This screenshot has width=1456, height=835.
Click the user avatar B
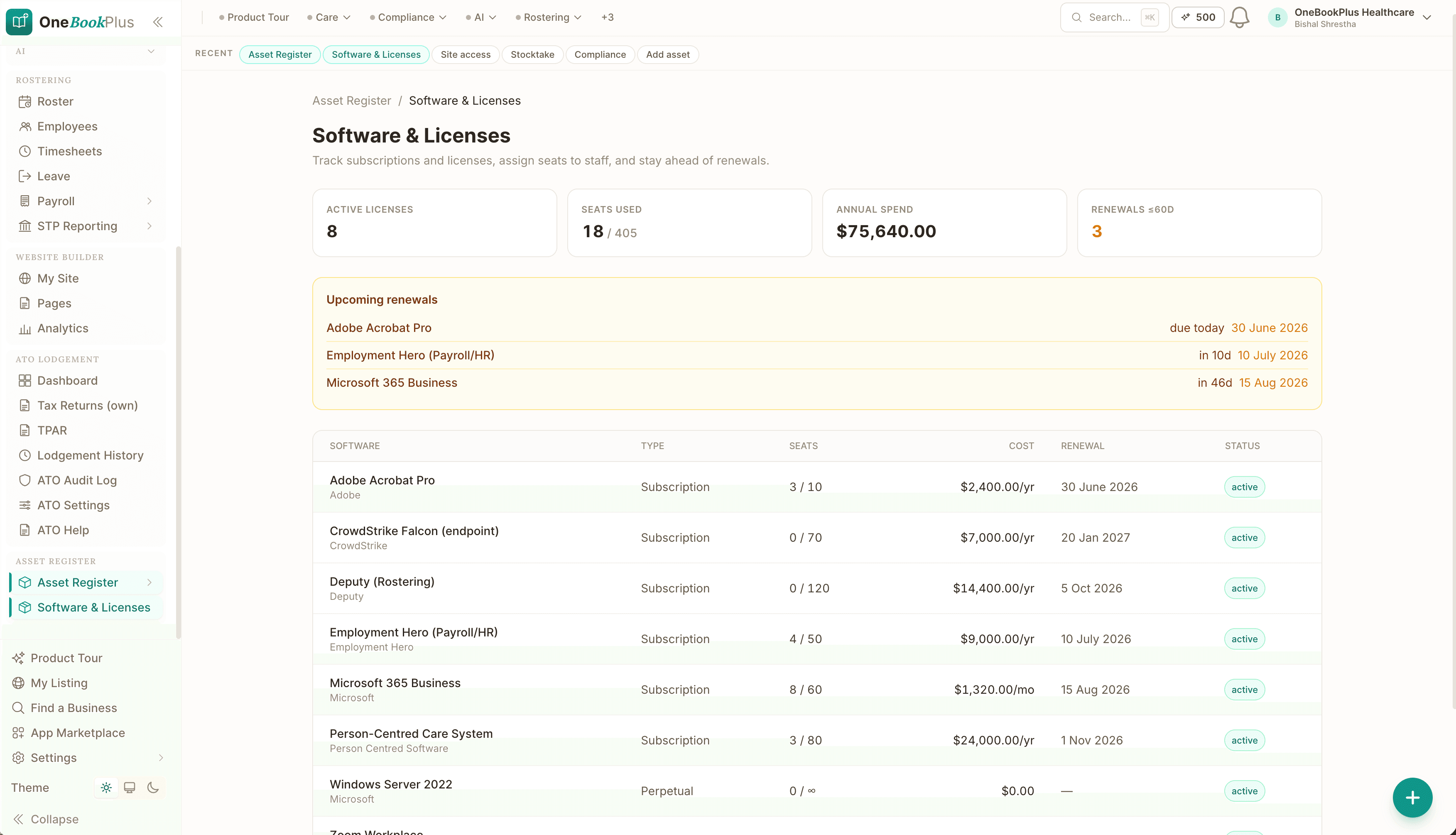1278,17
